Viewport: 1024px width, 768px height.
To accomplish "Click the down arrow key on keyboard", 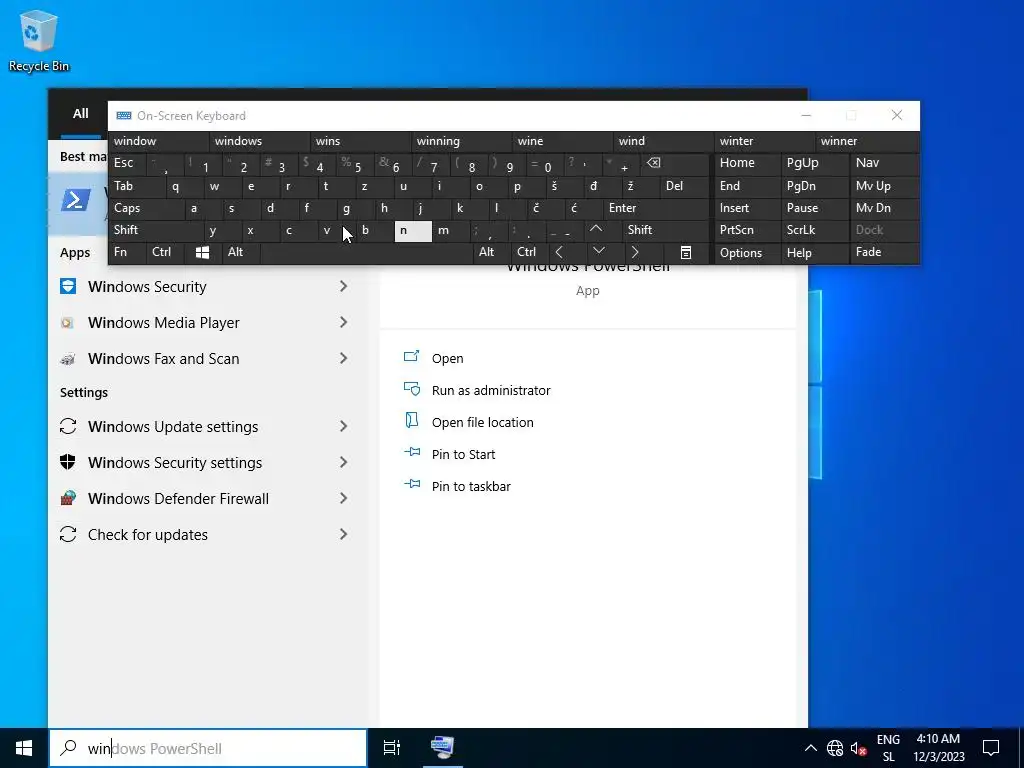I will pos(598,252).
